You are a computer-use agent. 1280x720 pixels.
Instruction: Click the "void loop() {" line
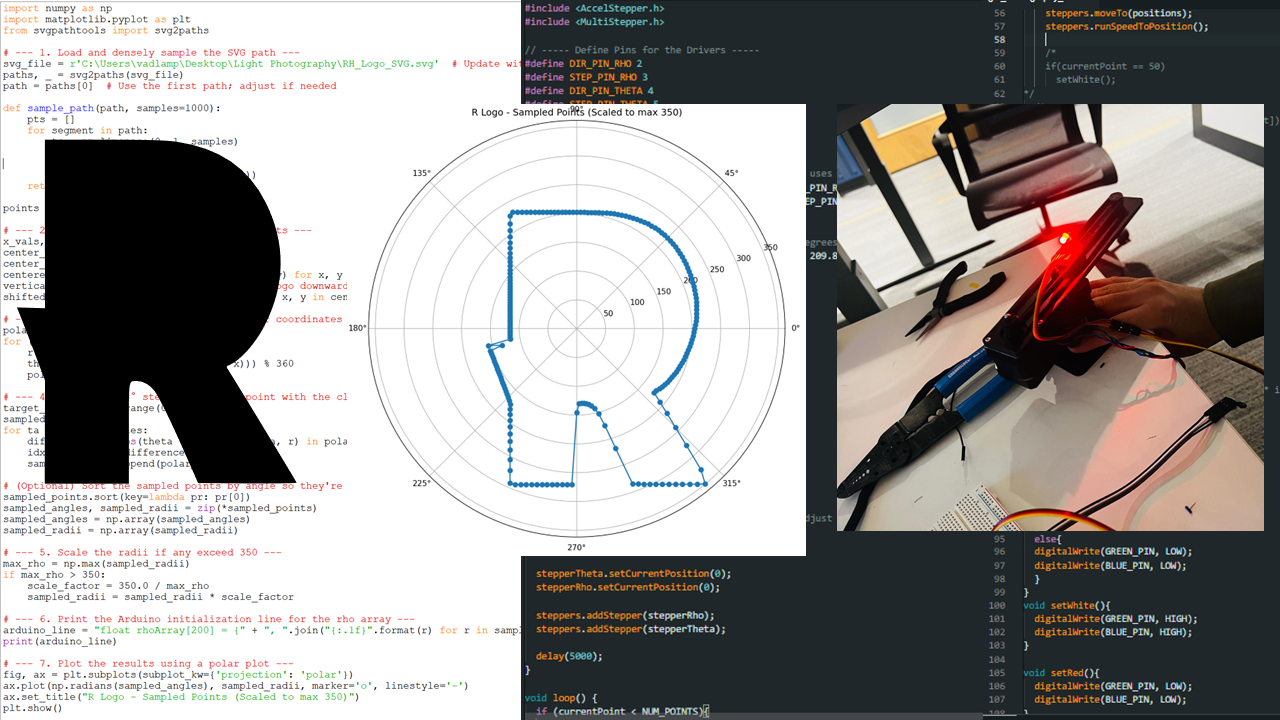(561, 697)
